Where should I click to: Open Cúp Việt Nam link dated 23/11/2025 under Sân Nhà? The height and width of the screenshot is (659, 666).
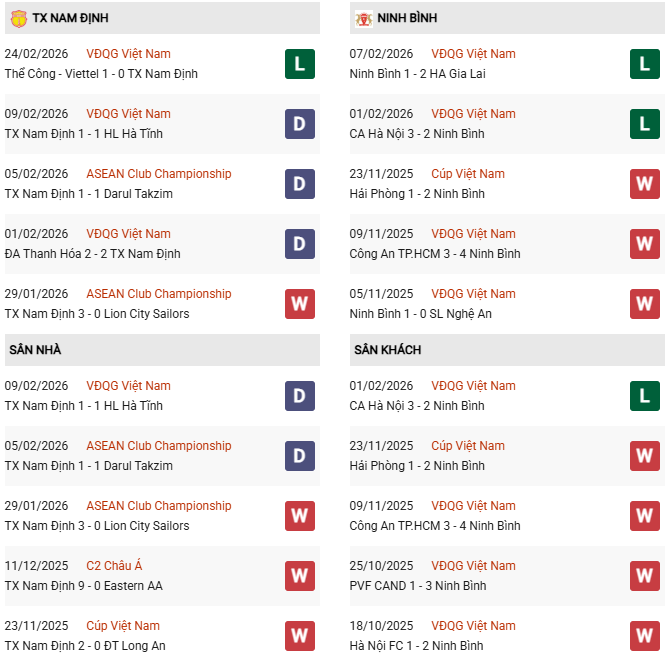[x=123, y=626]
